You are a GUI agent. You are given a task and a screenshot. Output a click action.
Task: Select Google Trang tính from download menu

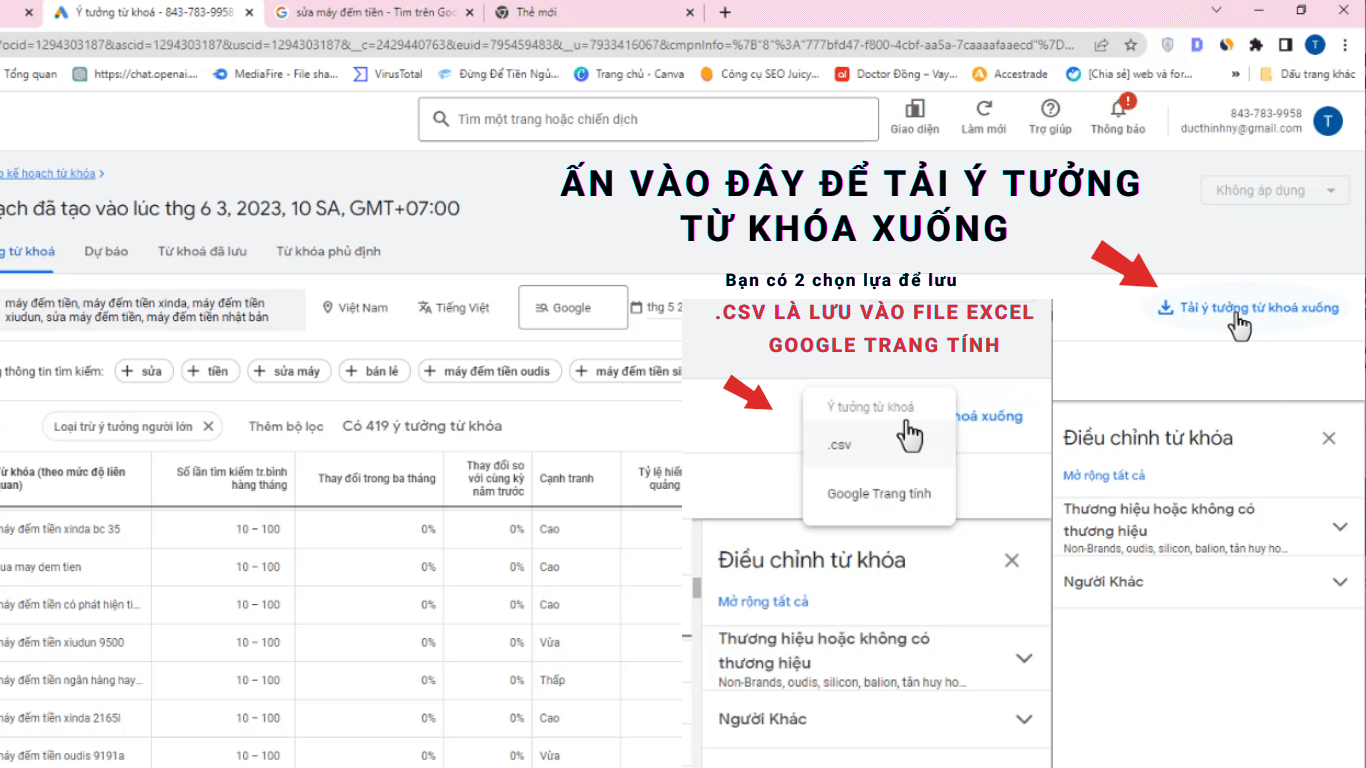pos(878,493)
